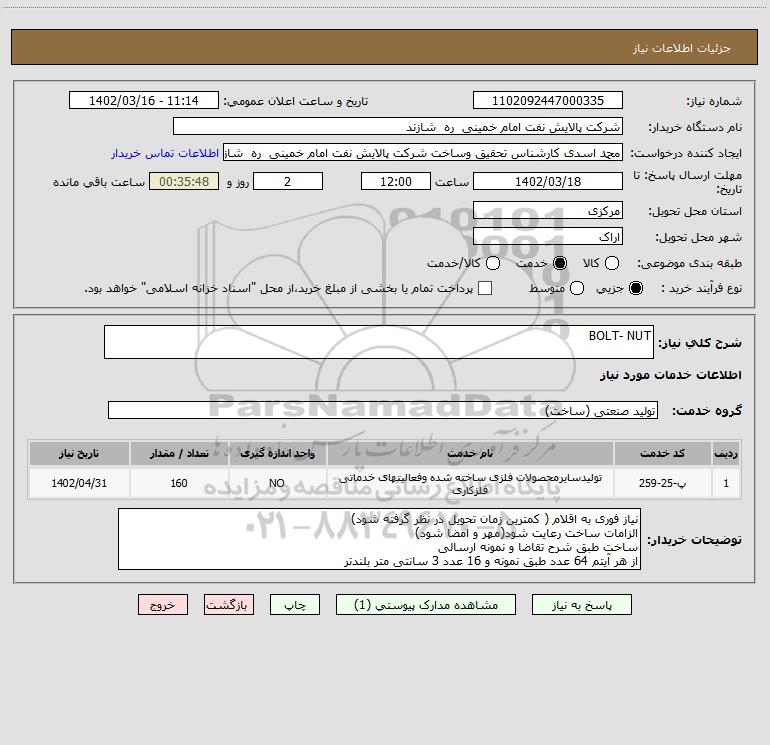Click the واحد اندازه گیری column header
This screenshot has height=745, width=770.
point(277,453)
